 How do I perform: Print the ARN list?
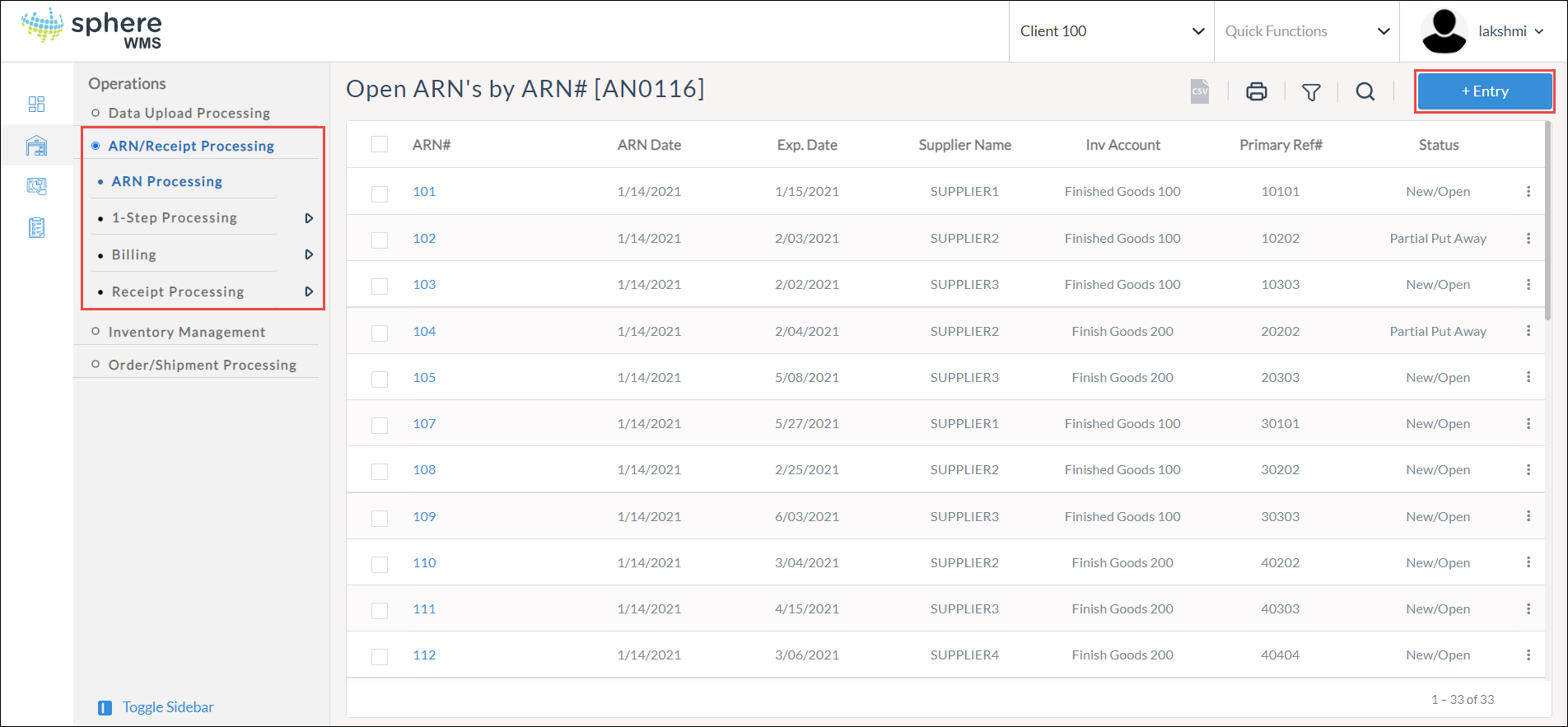1257,91
